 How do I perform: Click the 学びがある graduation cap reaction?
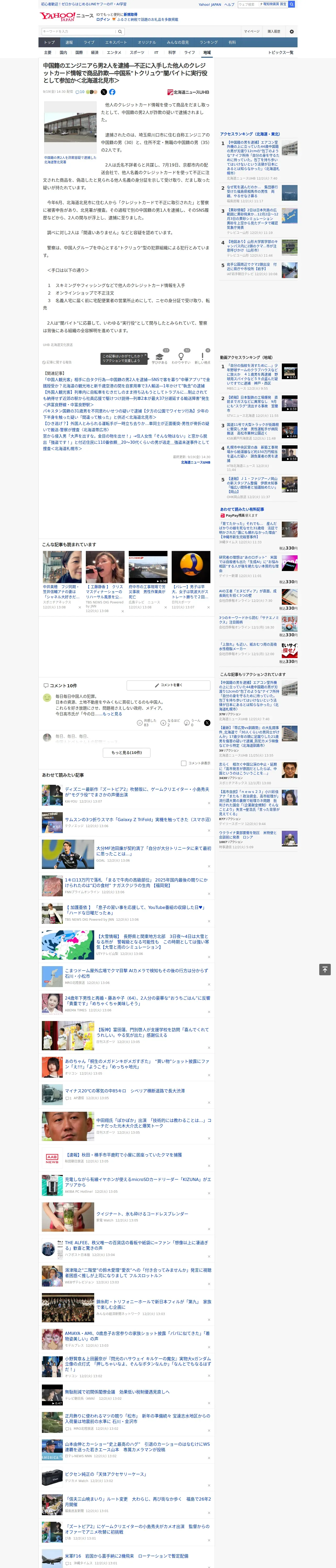[159, 357]
